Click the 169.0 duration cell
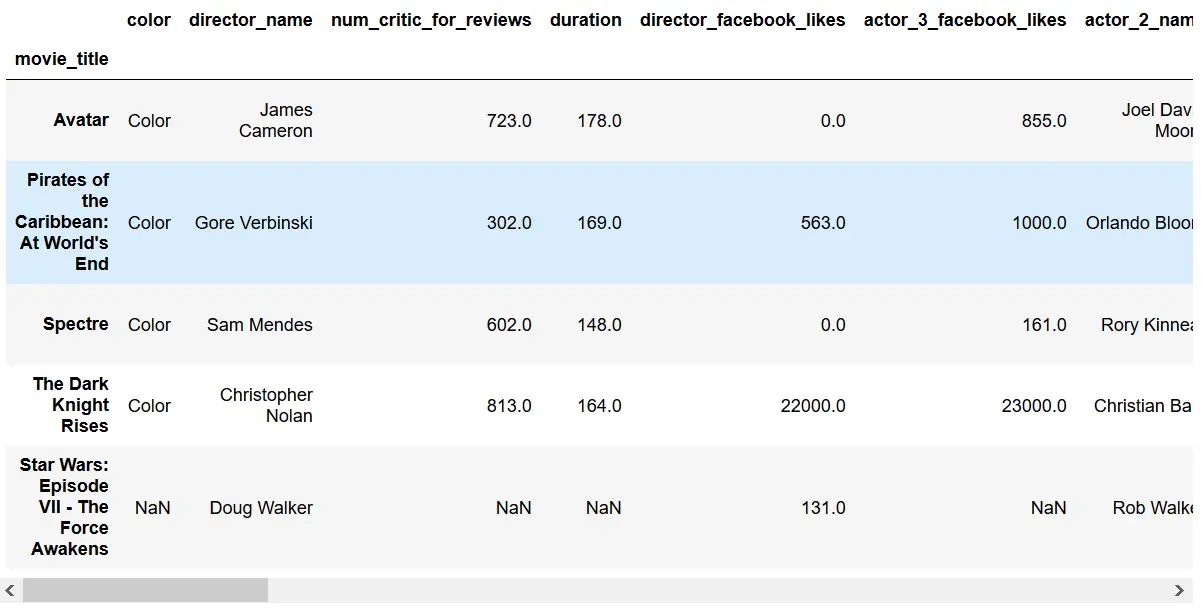This screenshot has width=1202, height=609. click(x=599, y=223)
